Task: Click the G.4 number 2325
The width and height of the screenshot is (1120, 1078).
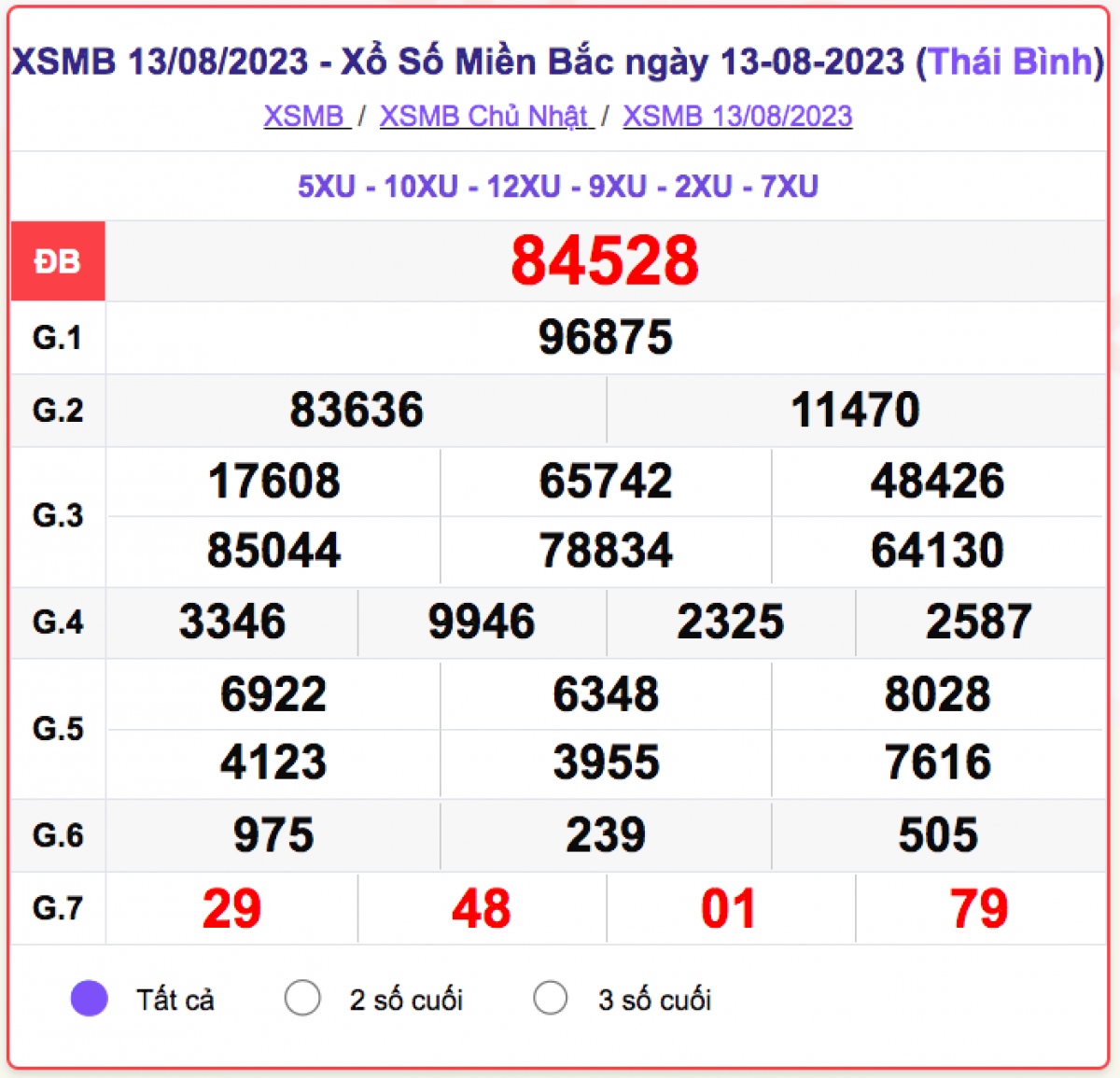Action: 731,622
